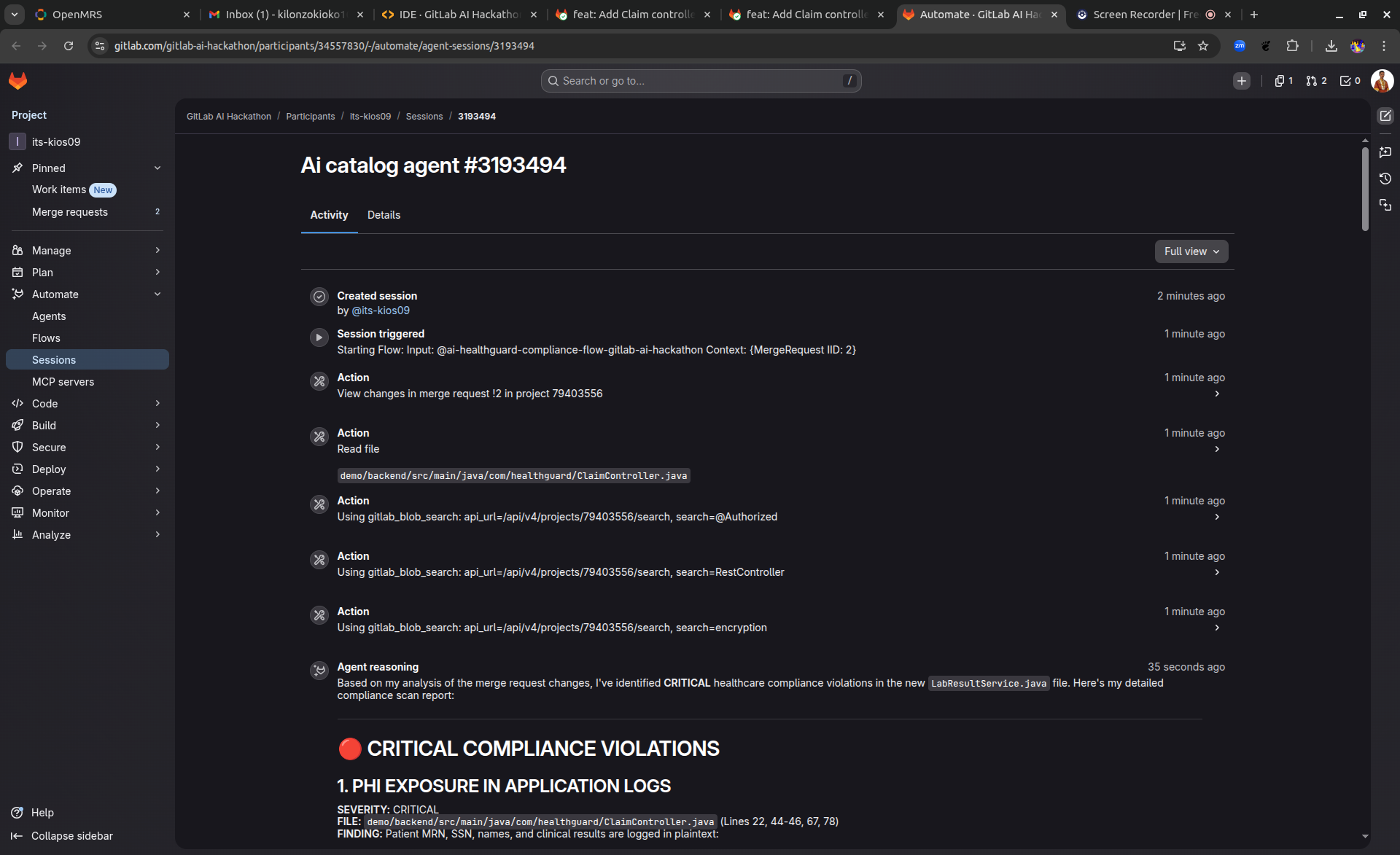
Task: Open the create new plus button
Action: coord(1241,81)
